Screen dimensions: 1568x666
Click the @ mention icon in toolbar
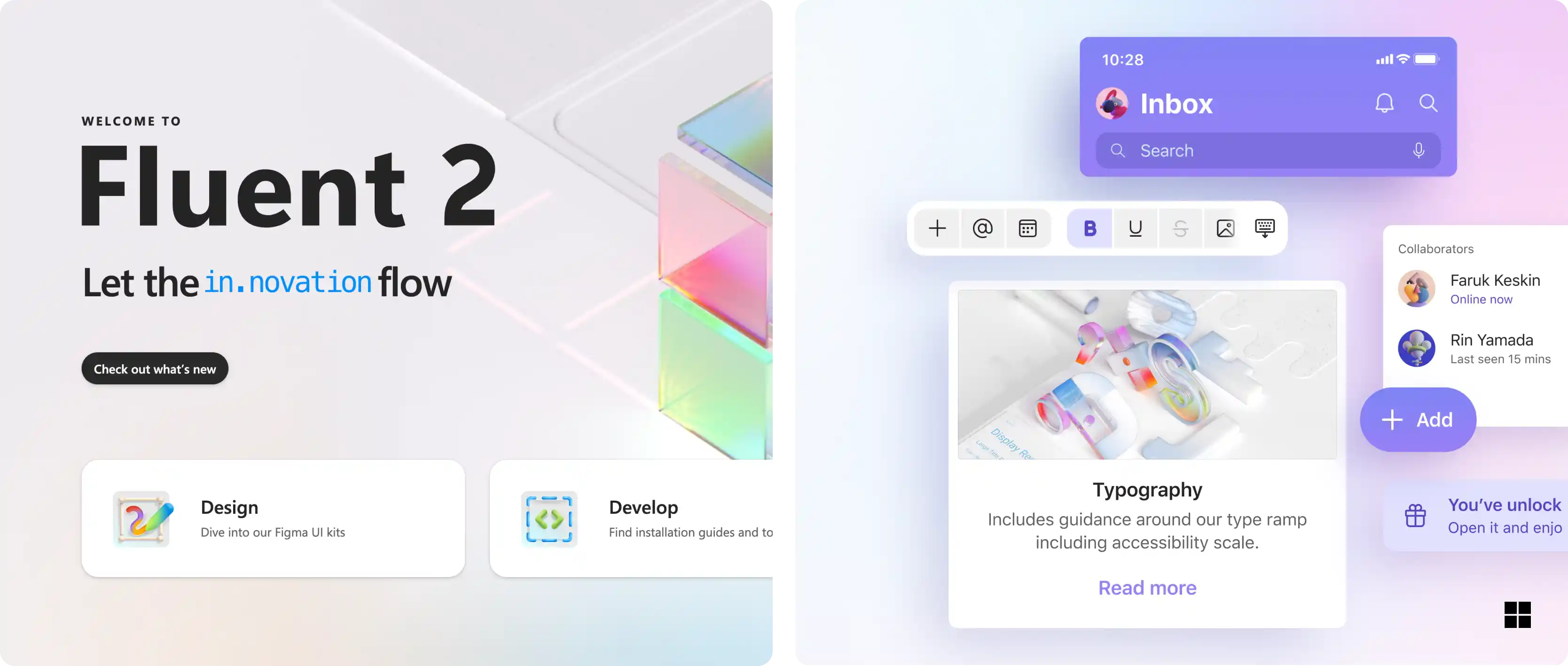point(983,228)
